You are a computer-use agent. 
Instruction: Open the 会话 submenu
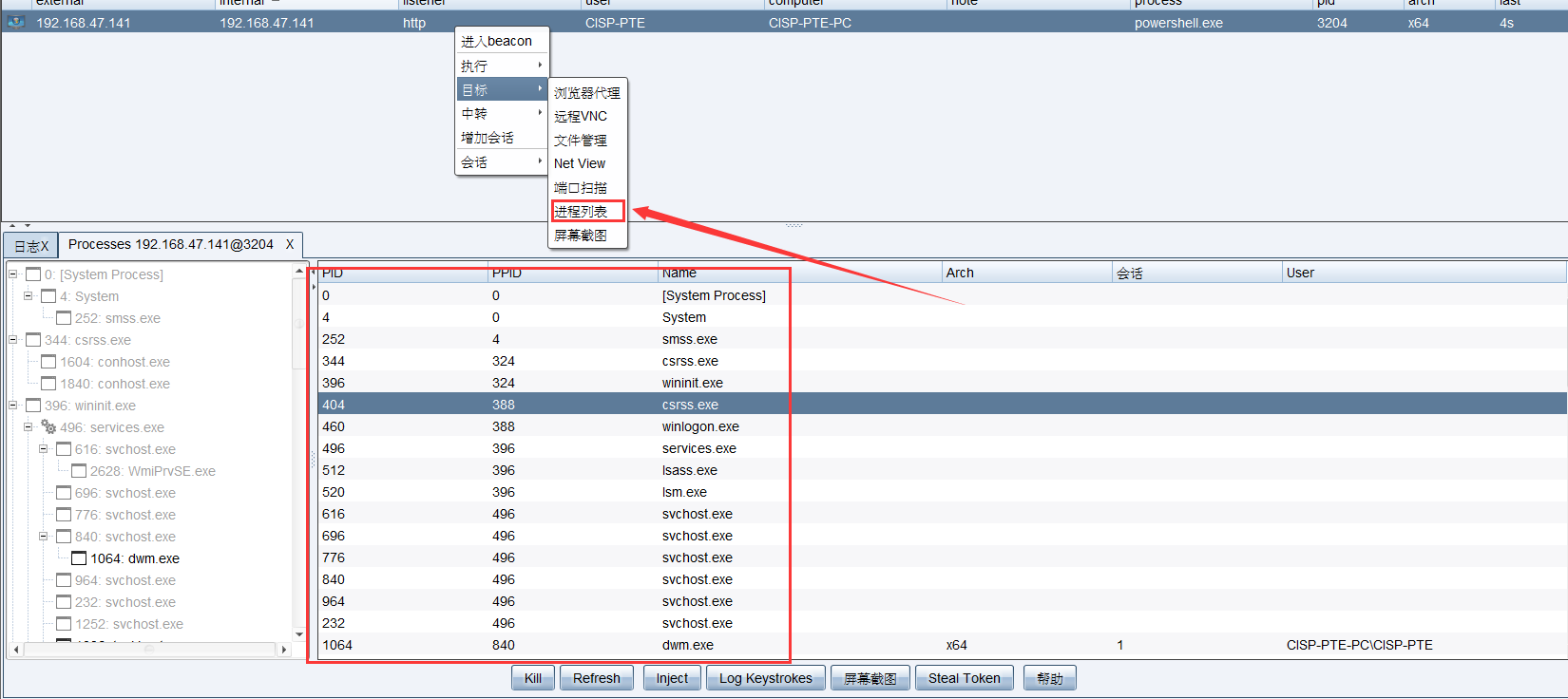[502, 162]
